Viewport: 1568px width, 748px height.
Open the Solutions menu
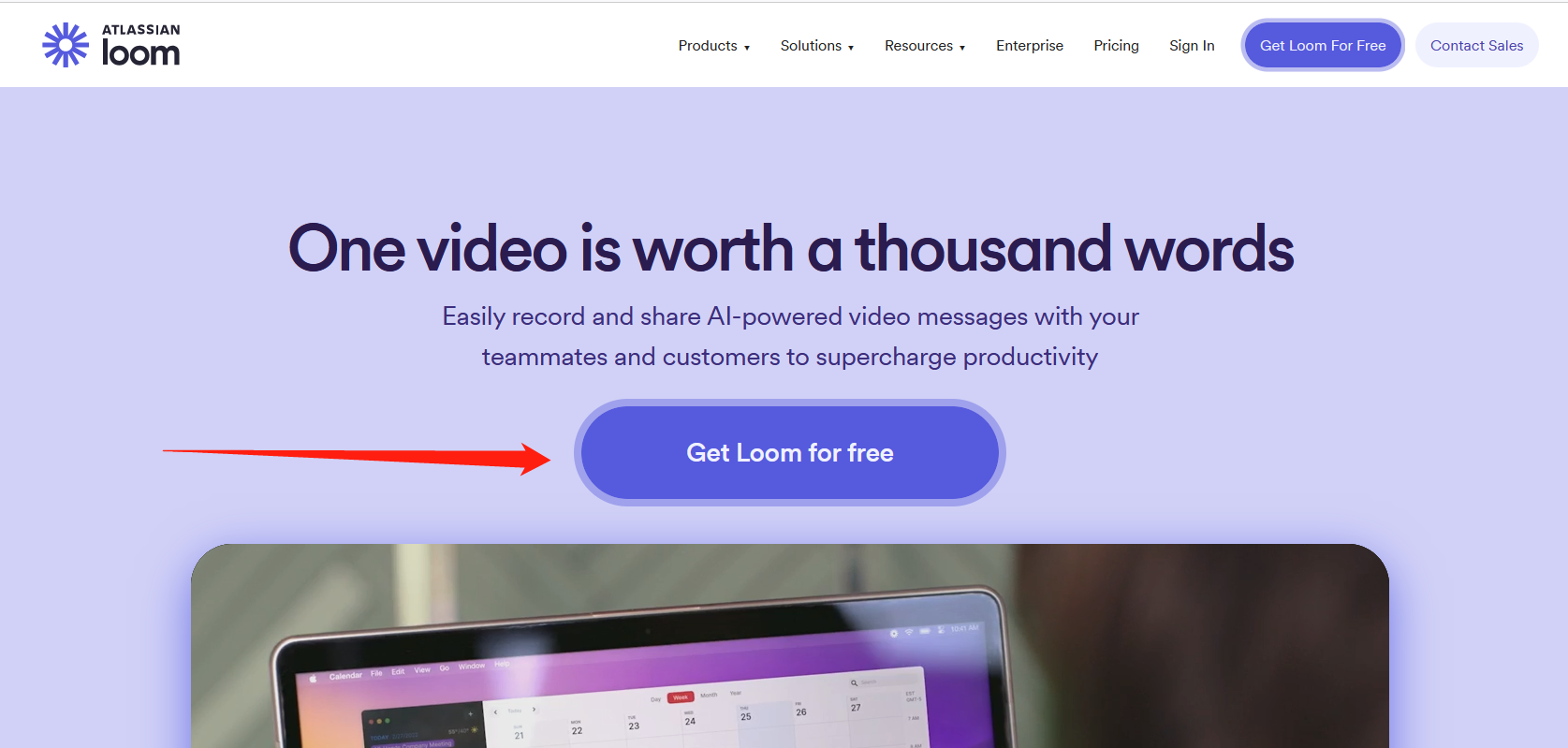817,45
